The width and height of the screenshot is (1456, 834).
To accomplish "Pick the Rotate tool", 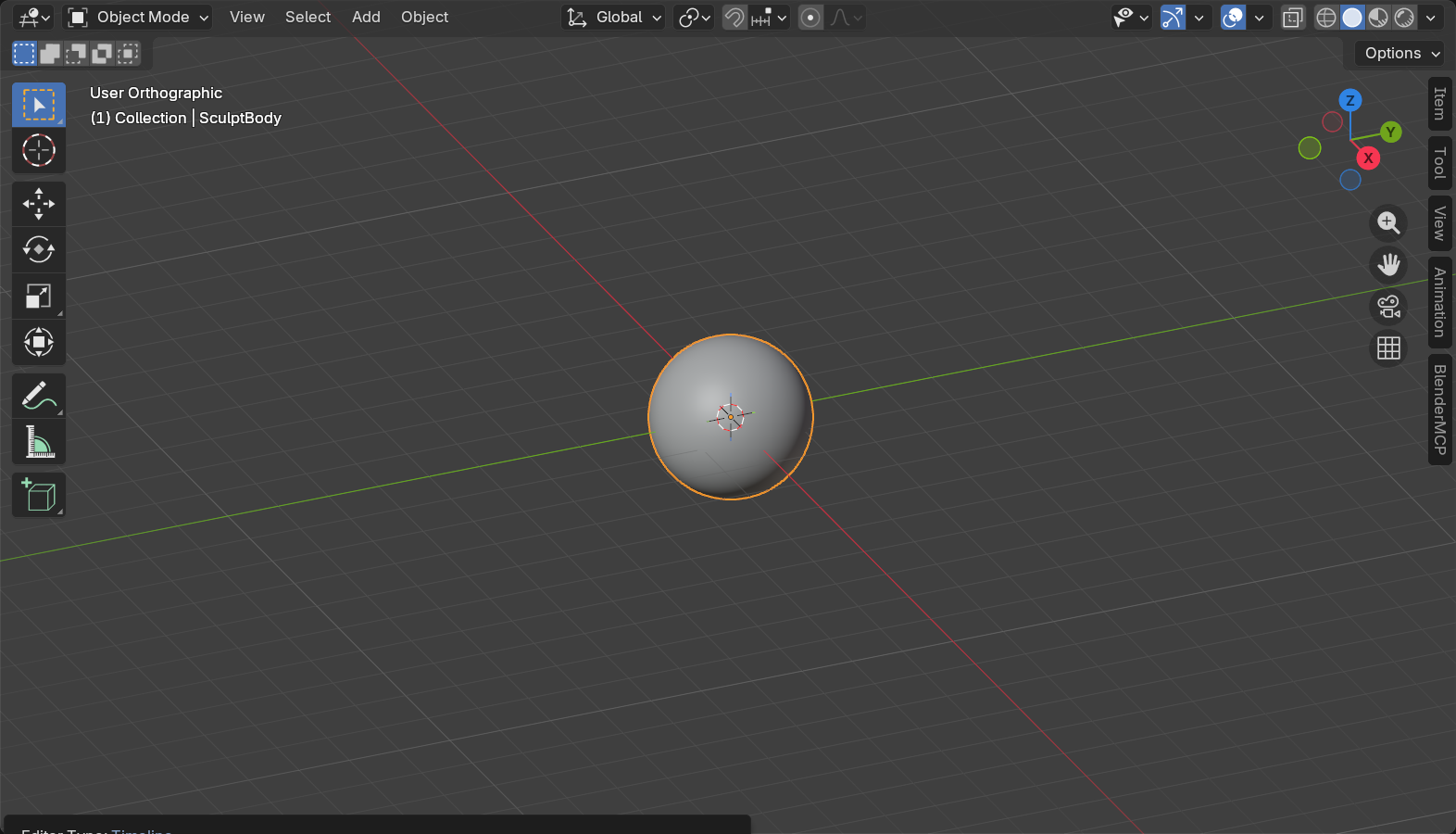I will click(39, 249).
